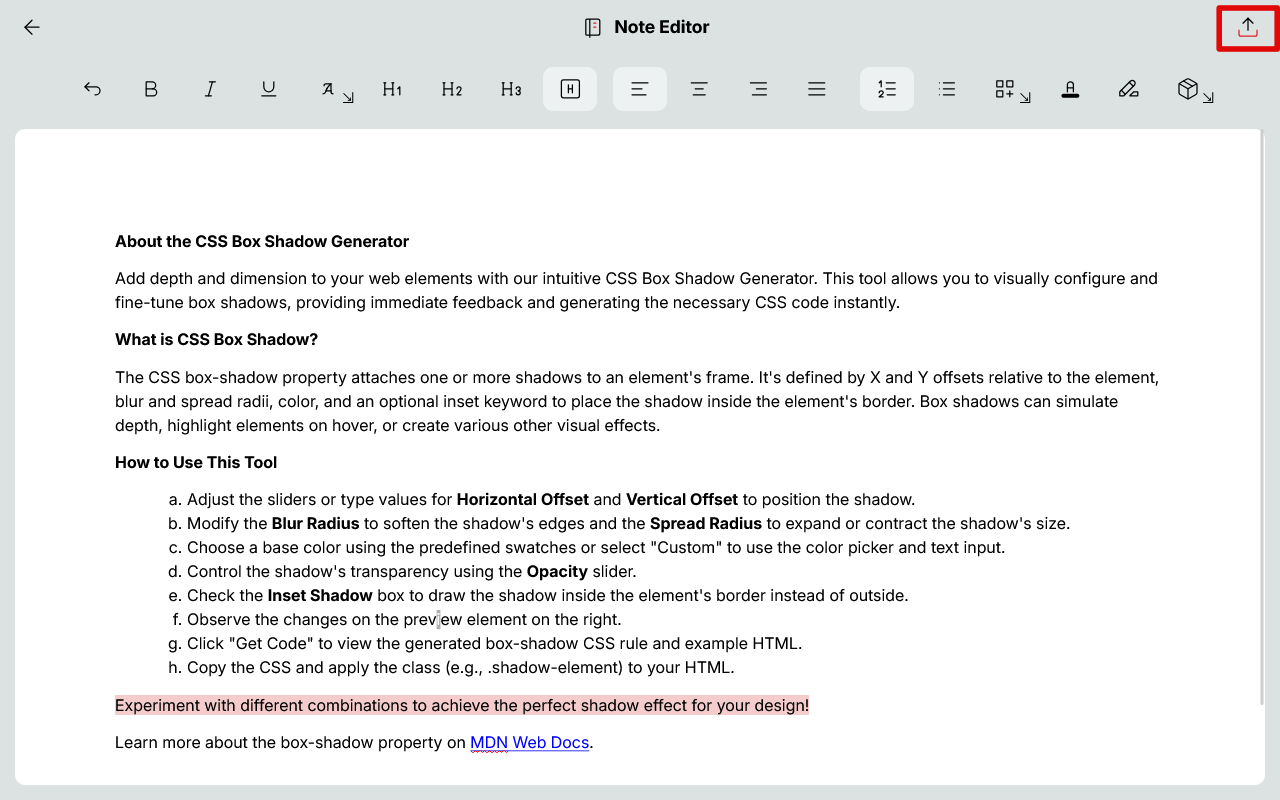Select the highlighter pen tool
1280x800 pixels.
click(x=1129, y=89)
